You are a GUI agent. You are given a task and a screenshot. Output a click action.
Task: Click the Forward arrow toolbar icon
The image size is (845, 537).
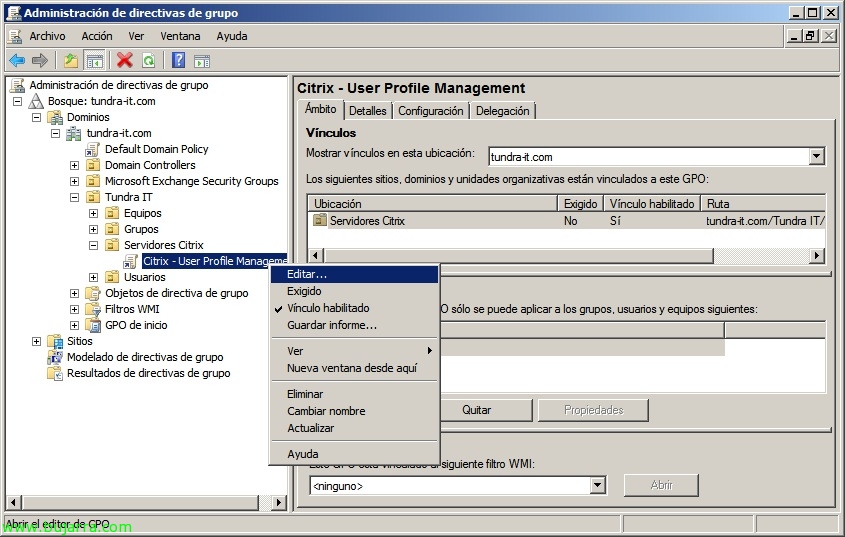40,60
